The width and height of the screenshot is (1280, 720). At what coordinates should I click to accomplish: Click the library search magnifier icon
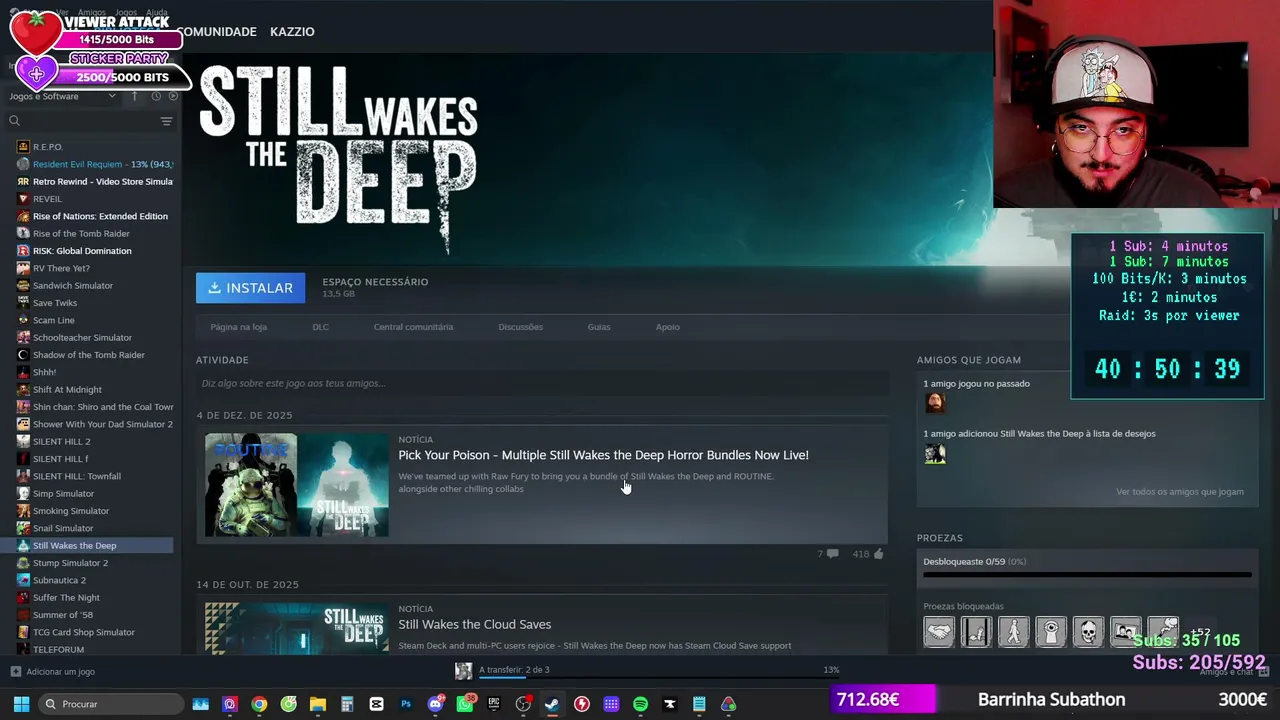tap(14, 121)
